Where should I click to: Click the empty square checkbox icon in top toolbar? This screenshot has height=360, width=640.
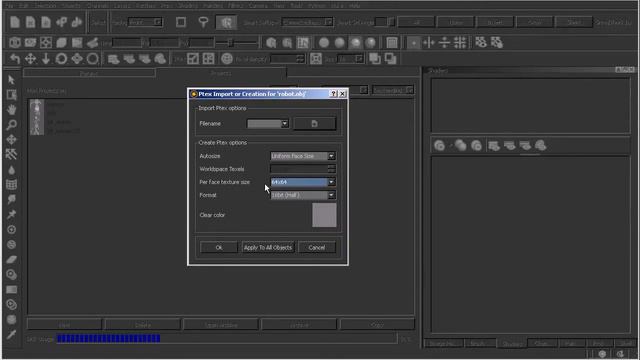coord(181,22)
